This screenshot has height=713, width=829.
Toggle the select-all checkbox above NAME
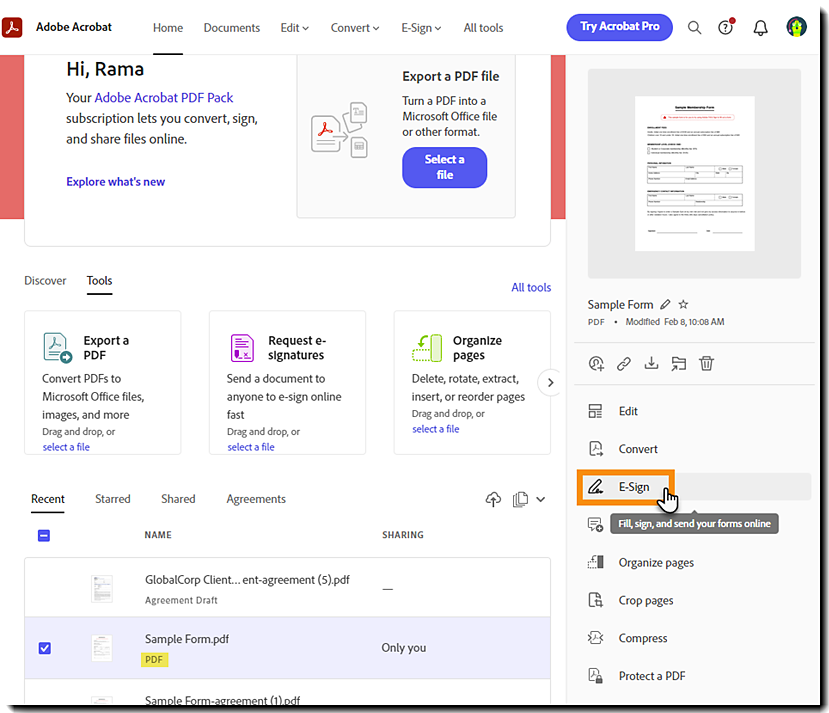coord(44,535)
